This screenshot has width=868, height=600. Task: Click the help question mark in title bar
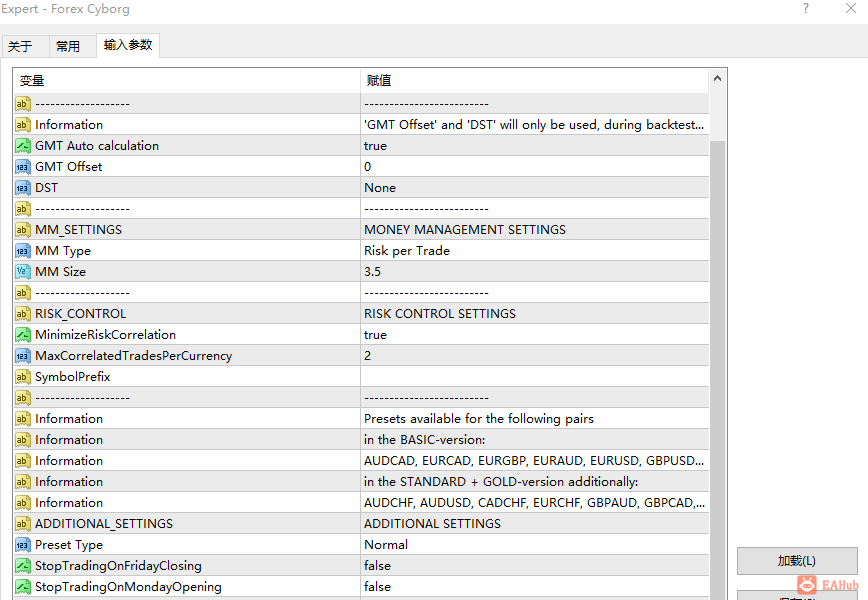pos(806,8)
